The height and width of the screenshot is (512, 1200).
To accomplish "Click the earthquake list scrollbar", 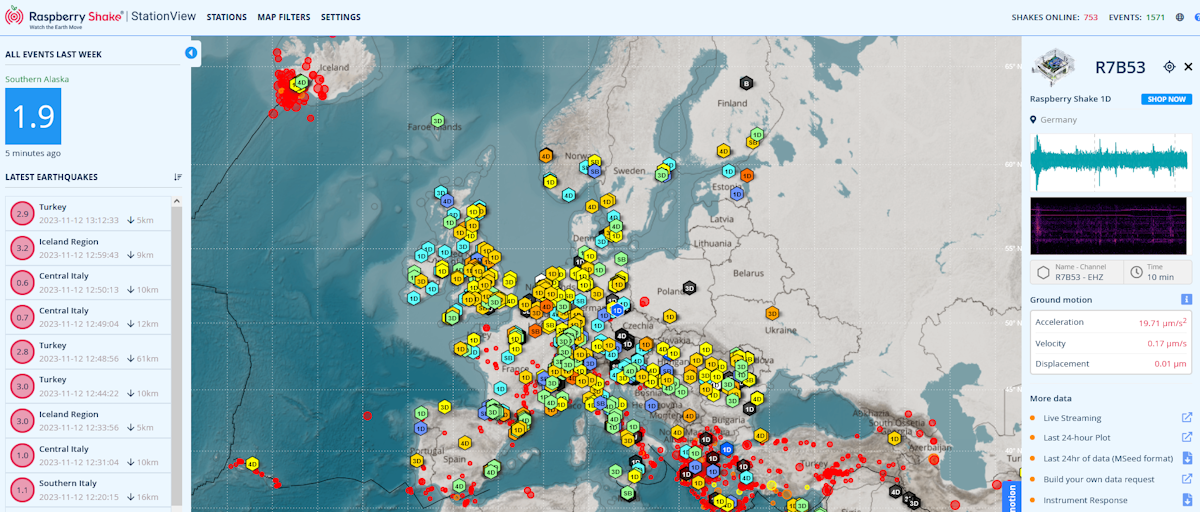I will 177,350.
